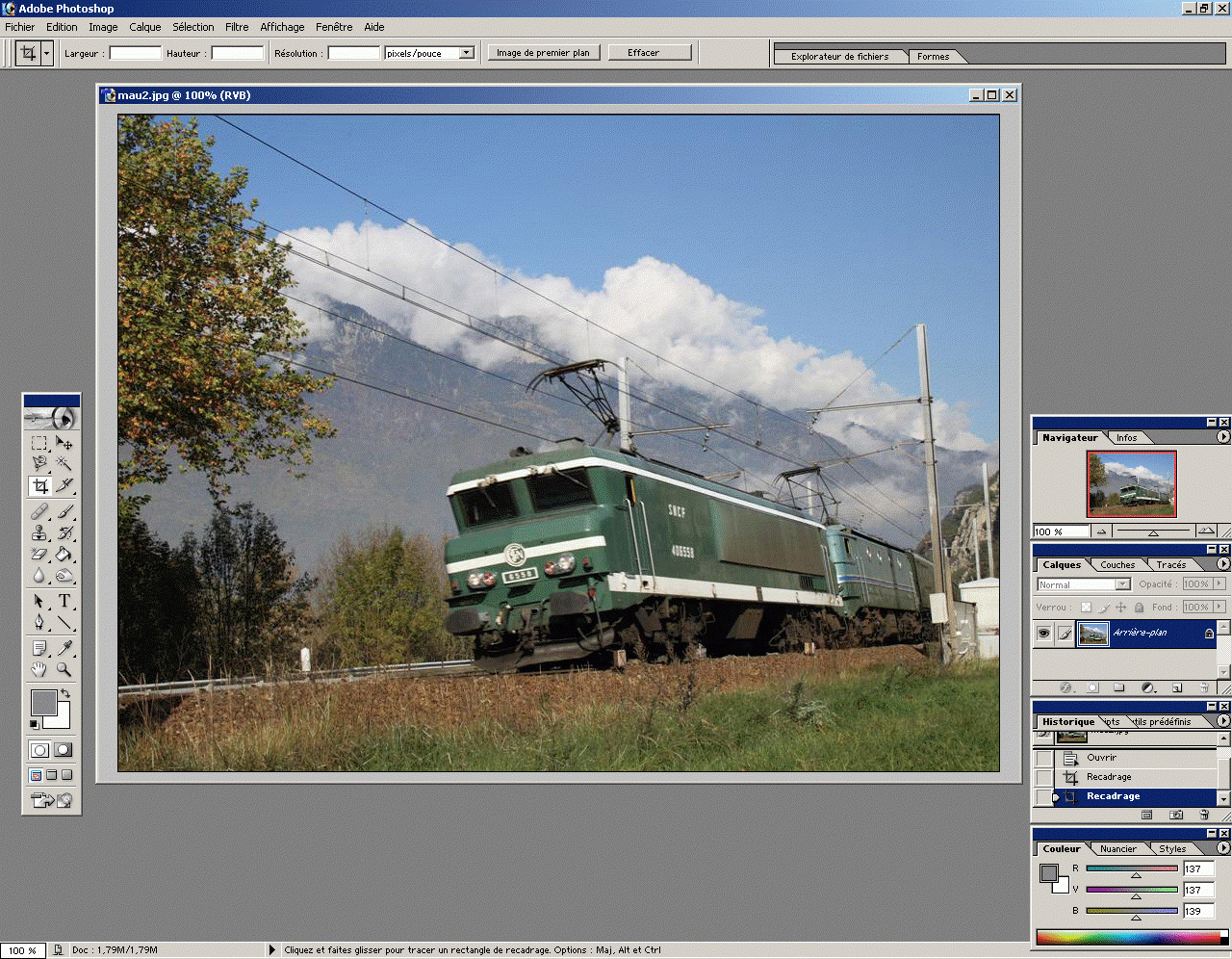Screen dimensions: 1232x959
Task: Choose the Eyedropper tool
Action: coord(64,648)
